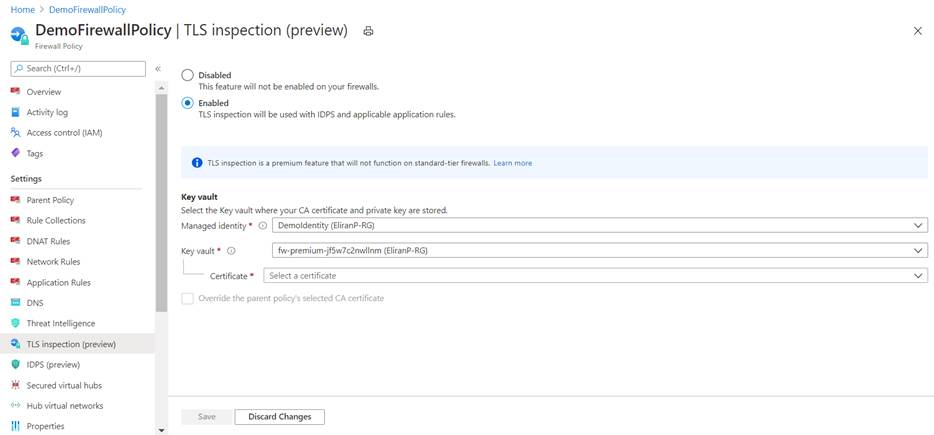Click the Managed identity info icon
Image resolution: width=934 pixels, height=435 pixels.
(x=263, y=226)
